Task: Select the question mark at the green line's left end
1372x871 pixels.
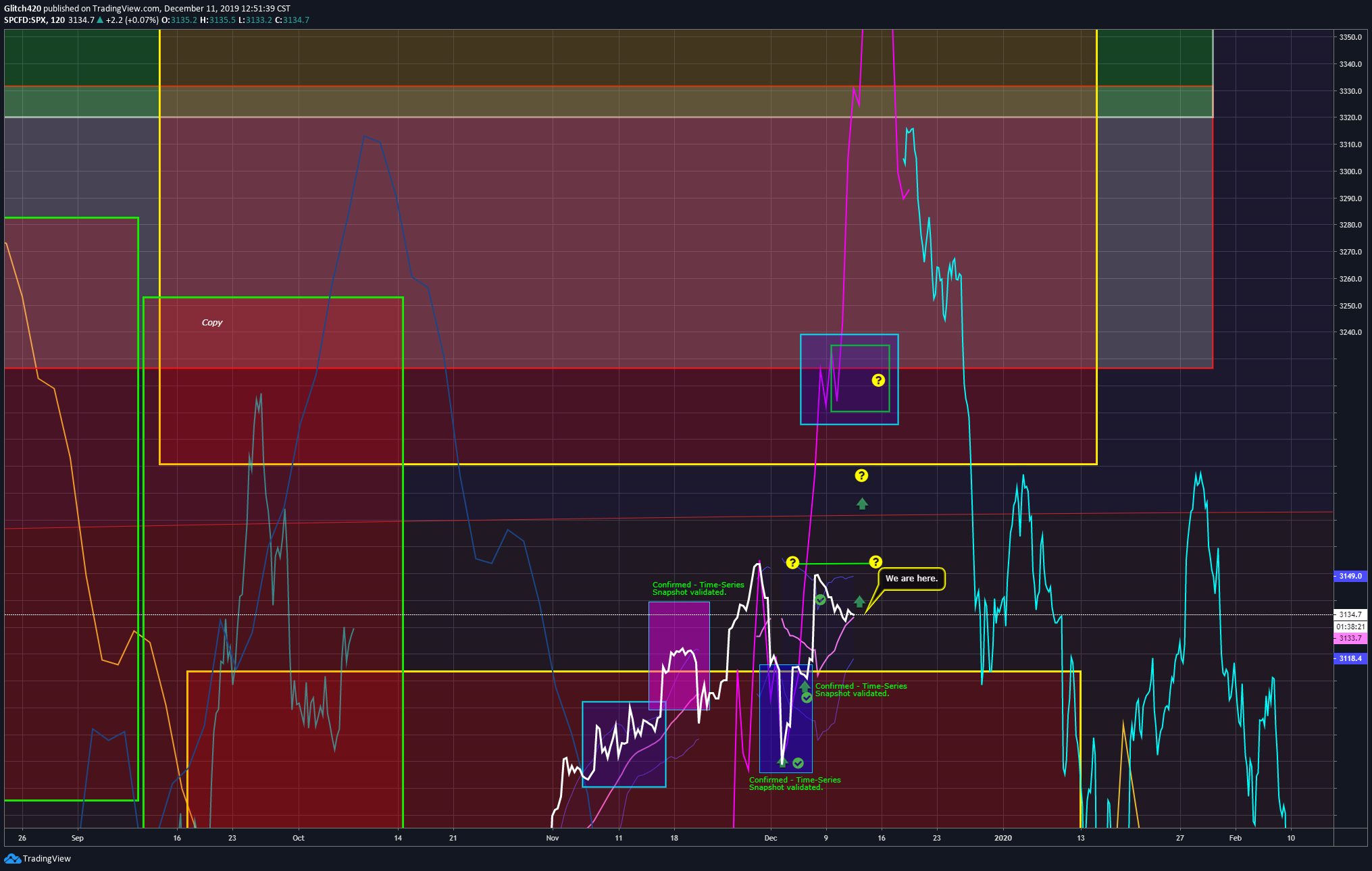Action: tap(792, 562)
